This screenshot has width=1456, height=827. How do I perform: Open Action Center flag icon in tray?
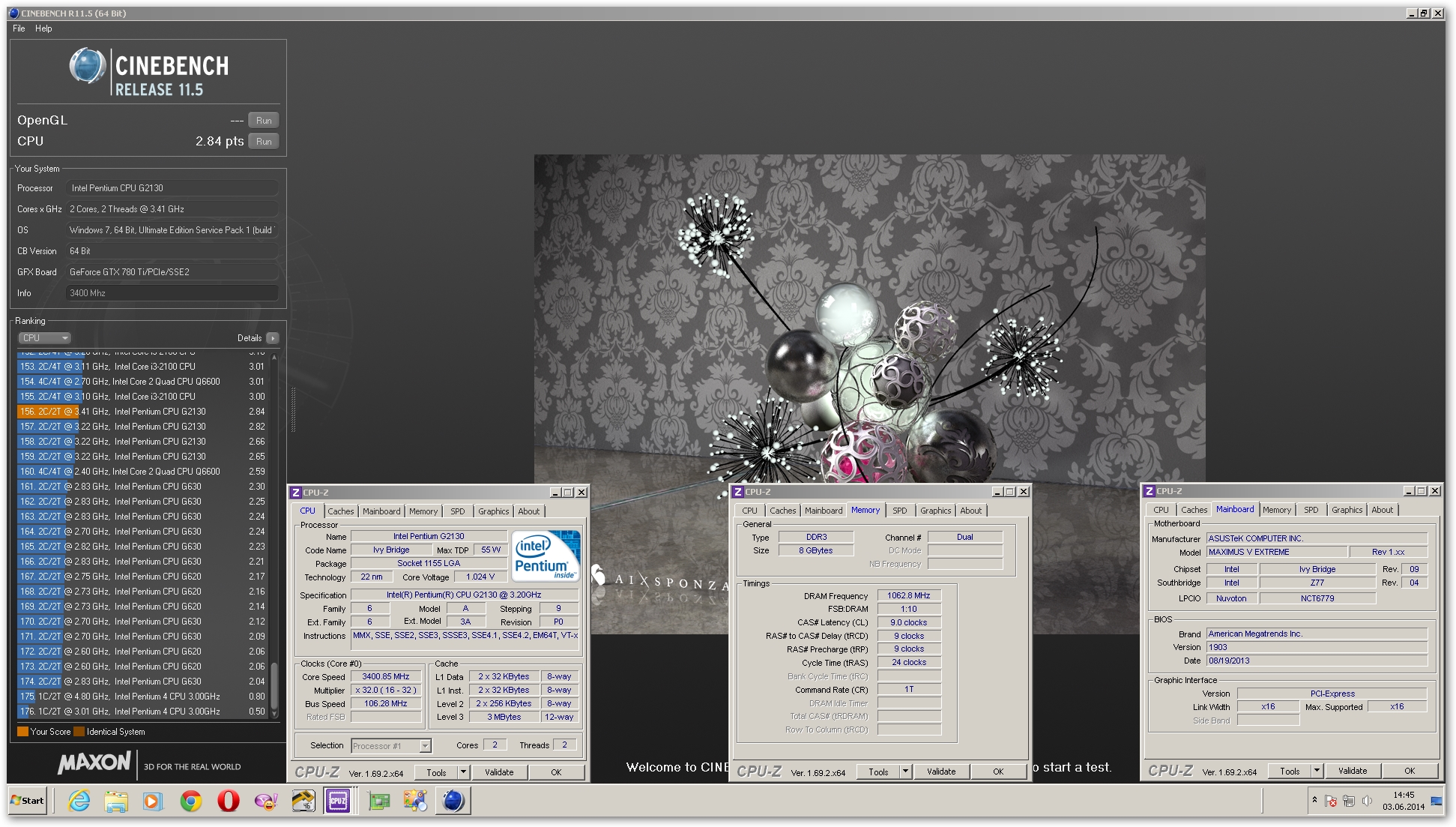point(1331,801)
